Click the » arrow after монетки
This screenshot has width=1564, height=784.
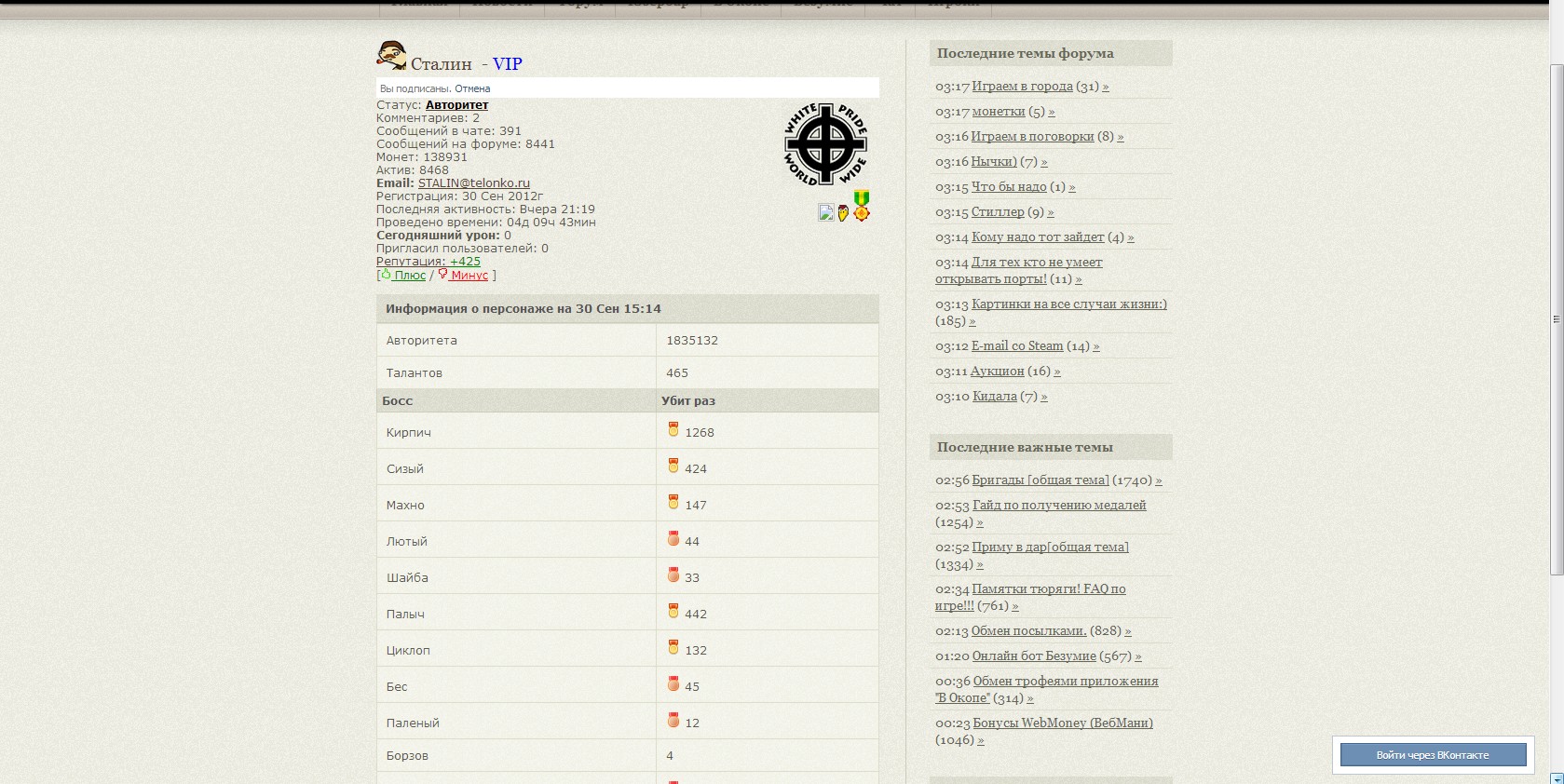pyautogui.click(x=1052, y=112)
